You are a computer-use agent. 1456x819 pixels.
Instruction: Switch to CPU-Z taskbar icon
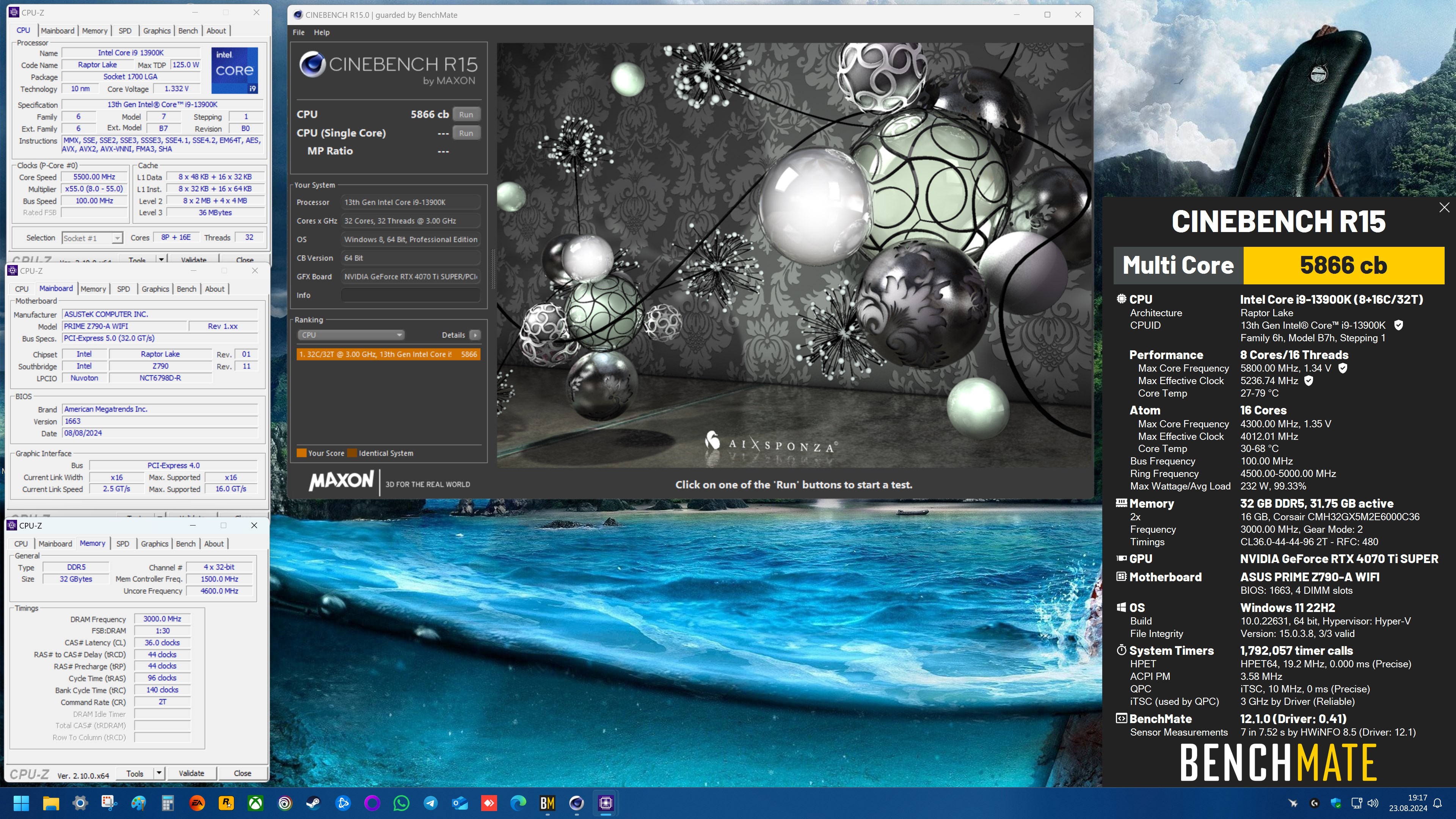tap(606, 803)
